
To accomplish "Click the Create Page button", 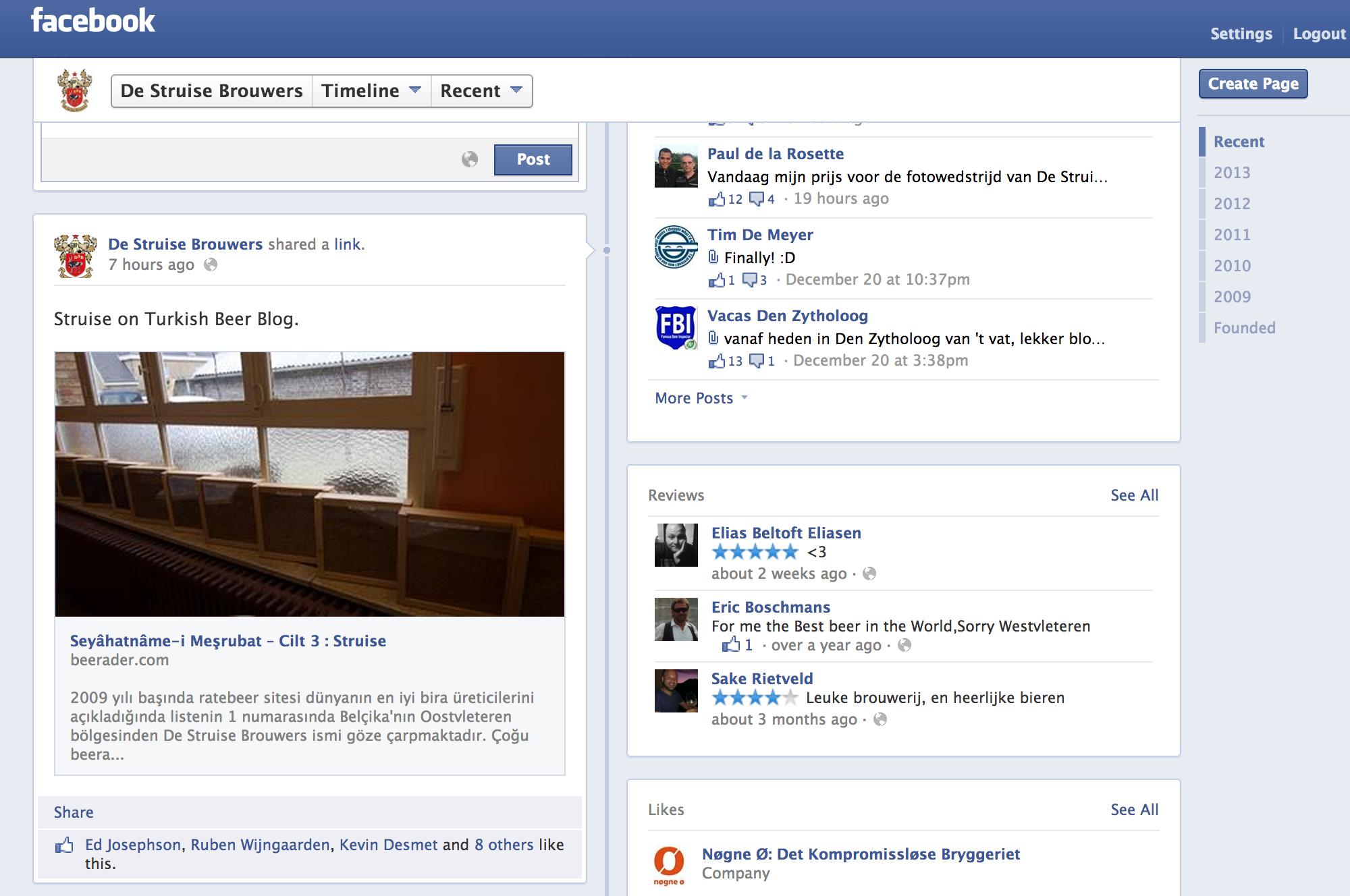I will coord(1253,84).
